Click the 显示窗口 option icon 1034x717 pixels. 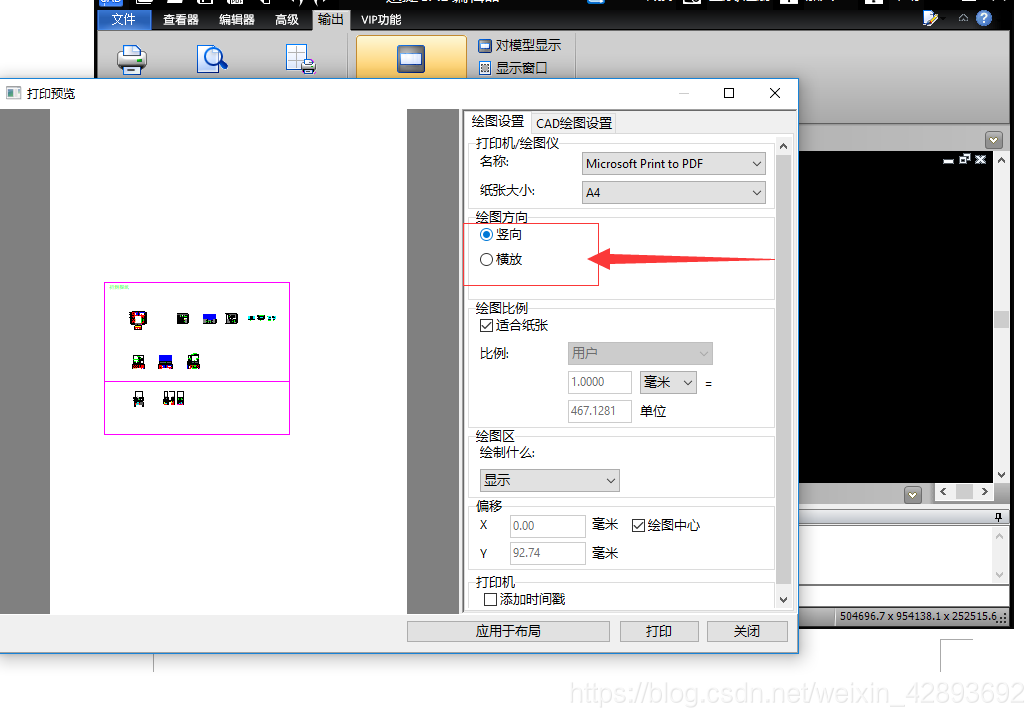(485, 68)
